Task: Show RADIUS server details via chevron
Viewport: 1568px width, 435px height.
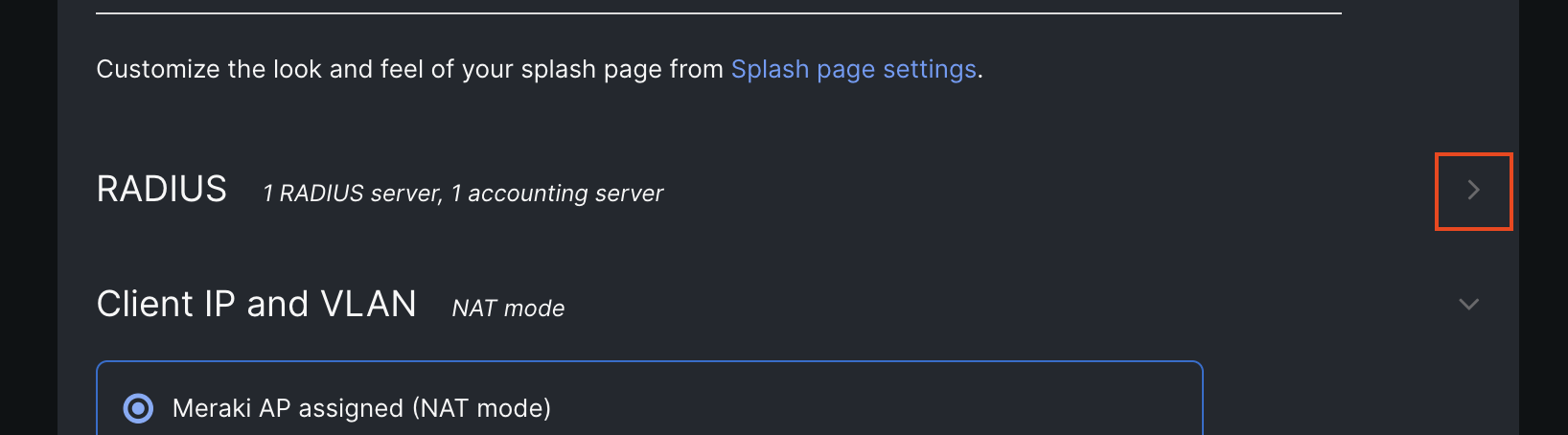Action: click(1473, 191)
